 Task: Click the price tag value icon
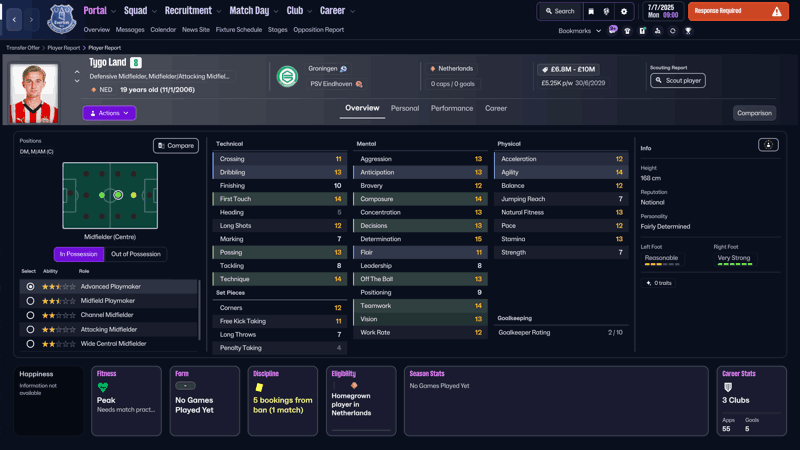coord(545,69)
